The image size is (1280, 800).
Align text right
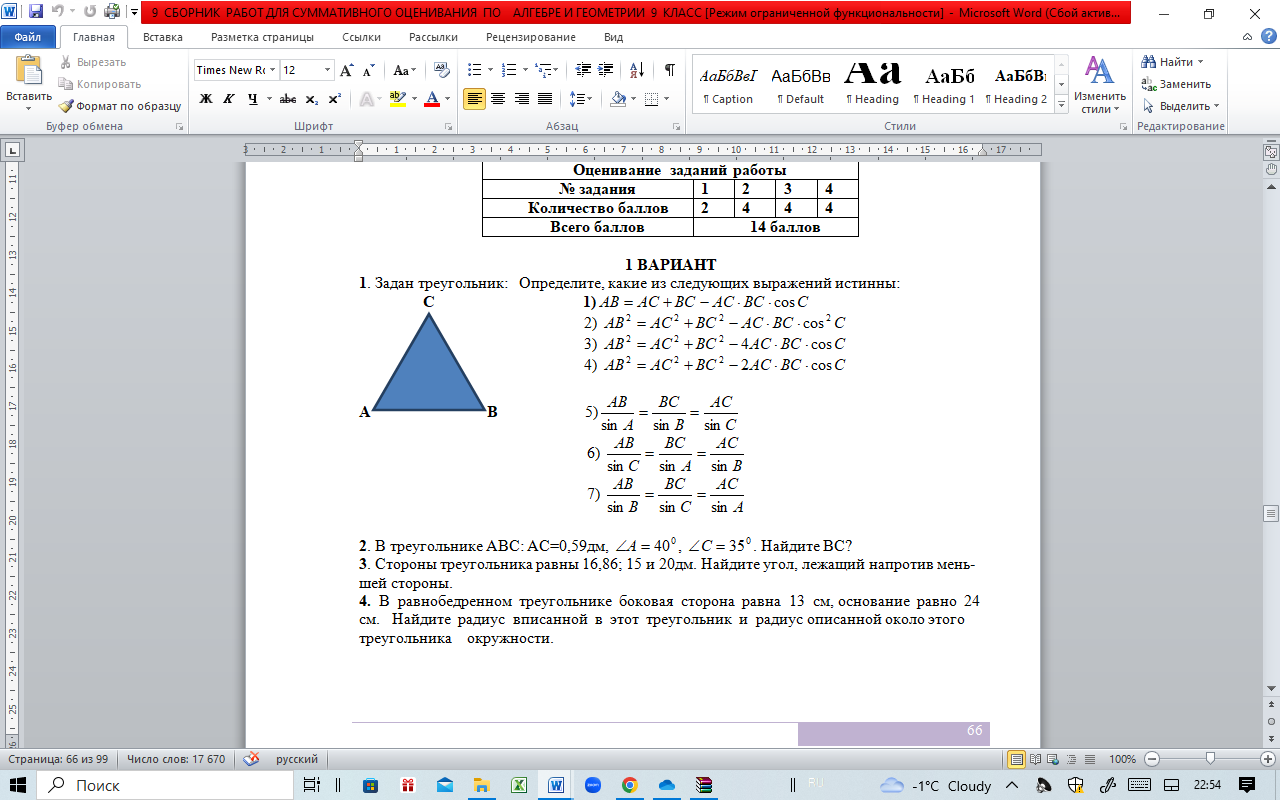coord(521,99)
